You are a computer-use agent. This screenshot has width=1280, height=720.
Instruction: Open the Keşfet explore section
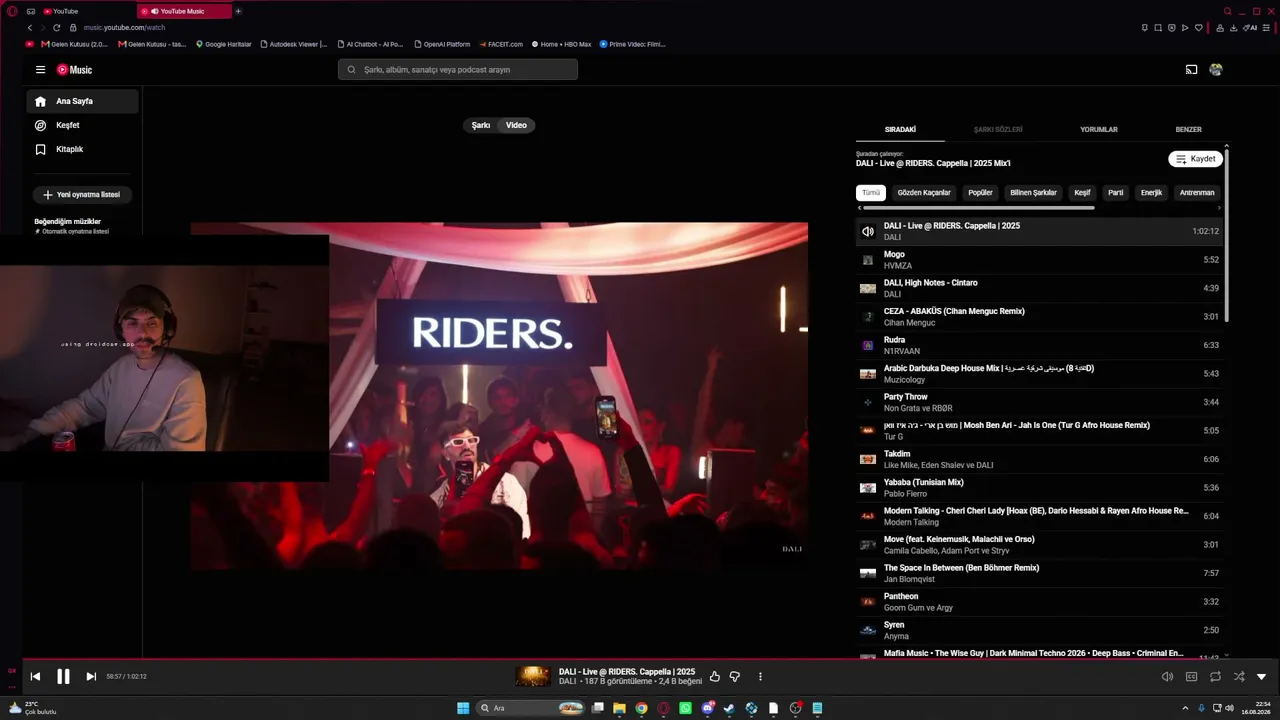click(x=83, y=125)
